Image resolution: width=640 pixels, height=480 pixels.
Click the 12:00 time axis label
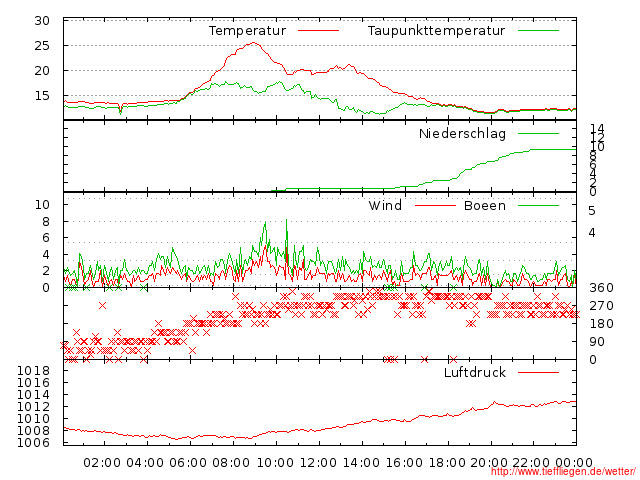click(x=318, y=463)
